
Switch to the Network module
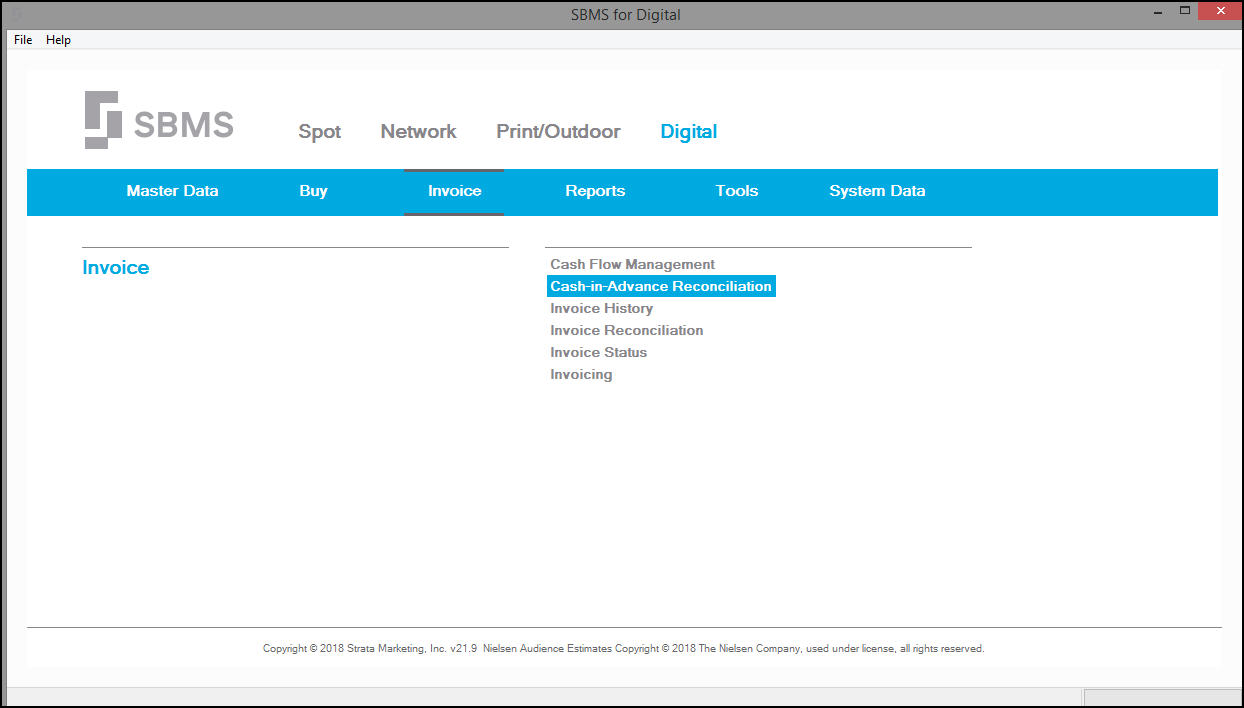coord(418,132)
